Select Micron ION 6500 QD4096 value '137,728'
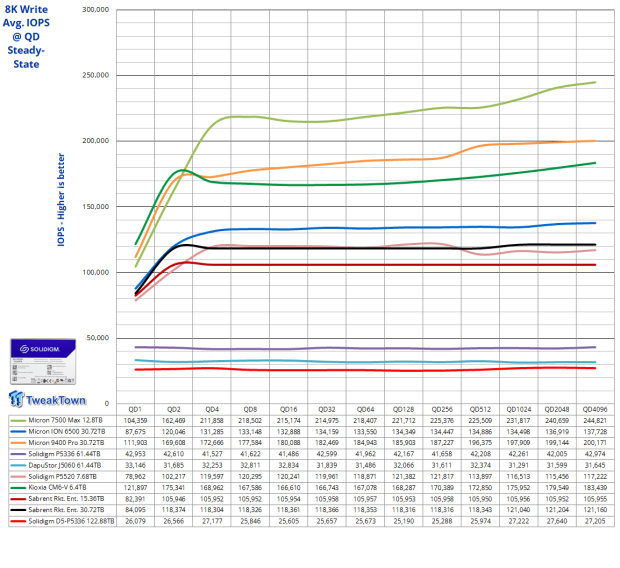 point(595,431)
